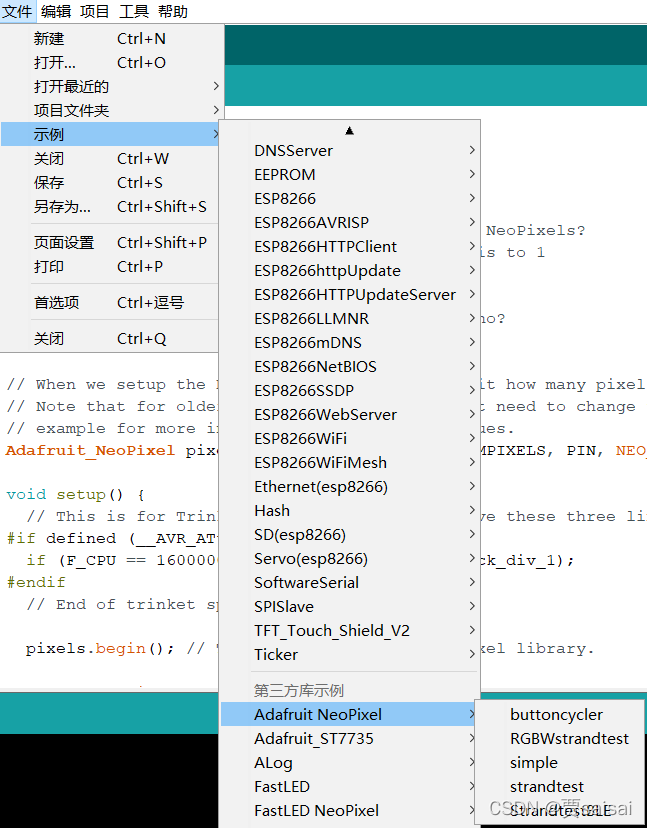Open the TFT_Touch_Shield_V2 examples submenu

click(350, 631)
